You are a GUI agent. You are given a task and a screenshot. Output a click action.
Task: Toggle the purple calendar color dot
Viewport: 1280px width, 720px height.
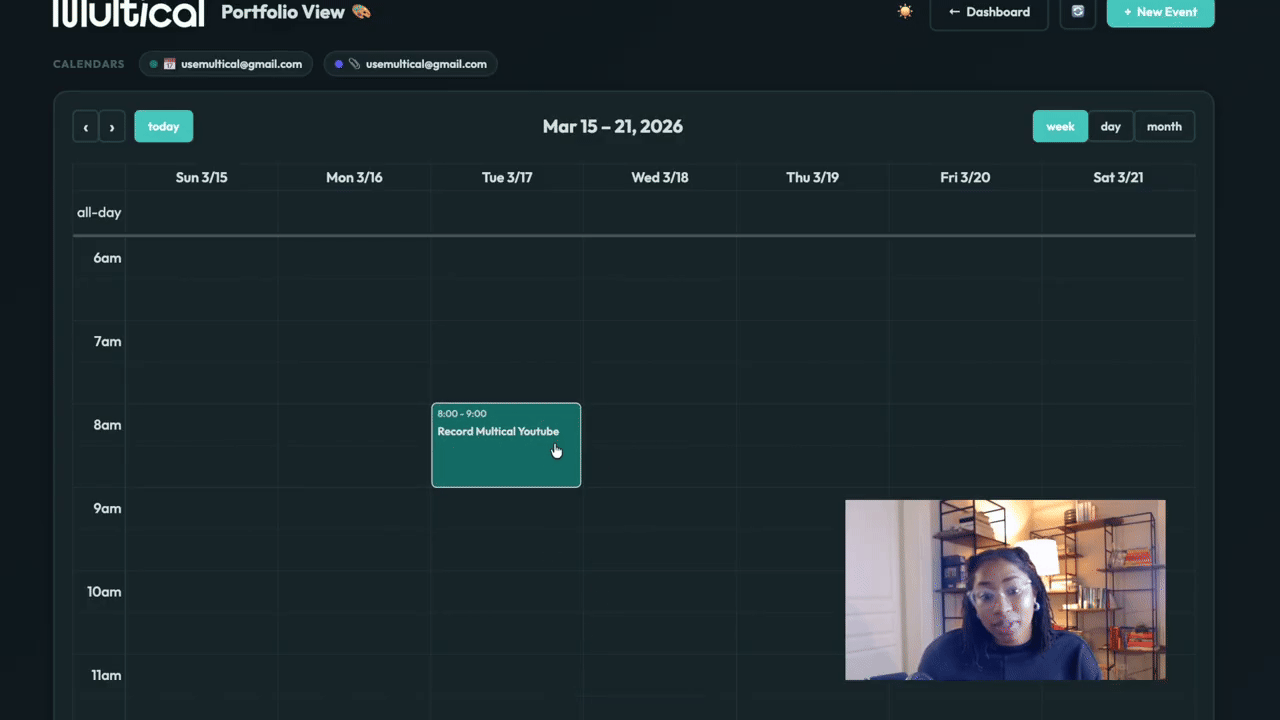click(339, 63)
